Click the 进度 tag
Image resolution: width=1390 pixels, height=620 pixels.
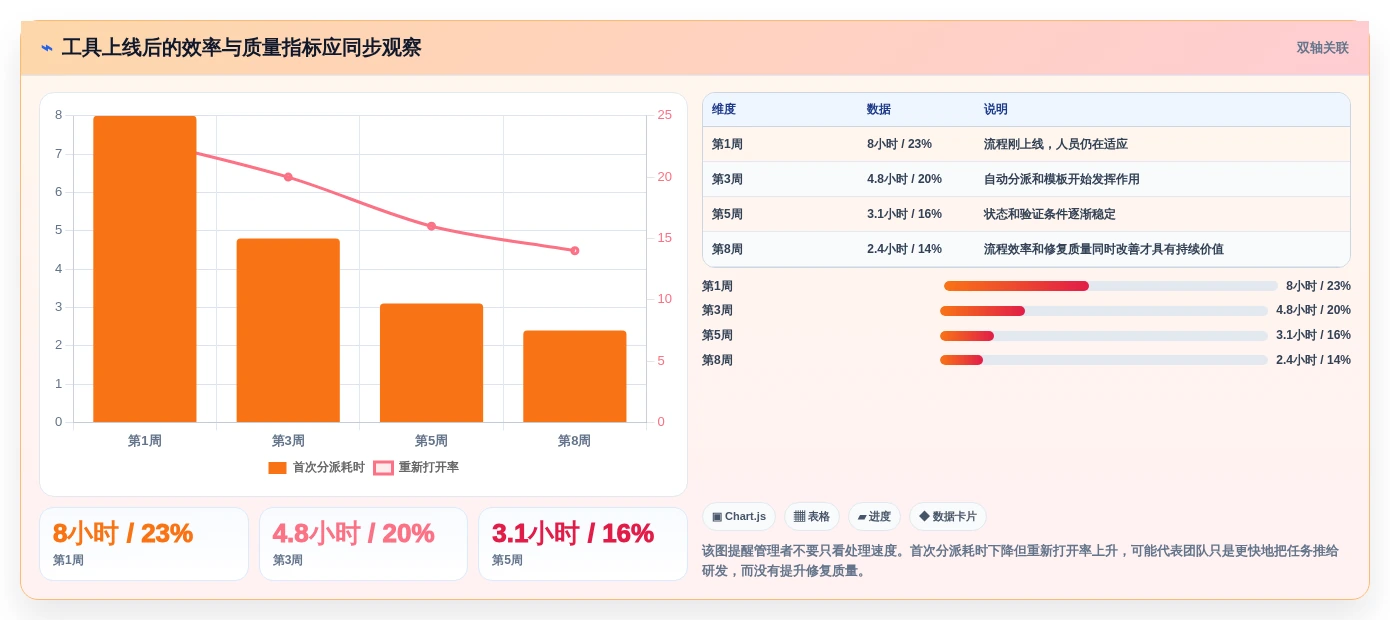[874, 517]
